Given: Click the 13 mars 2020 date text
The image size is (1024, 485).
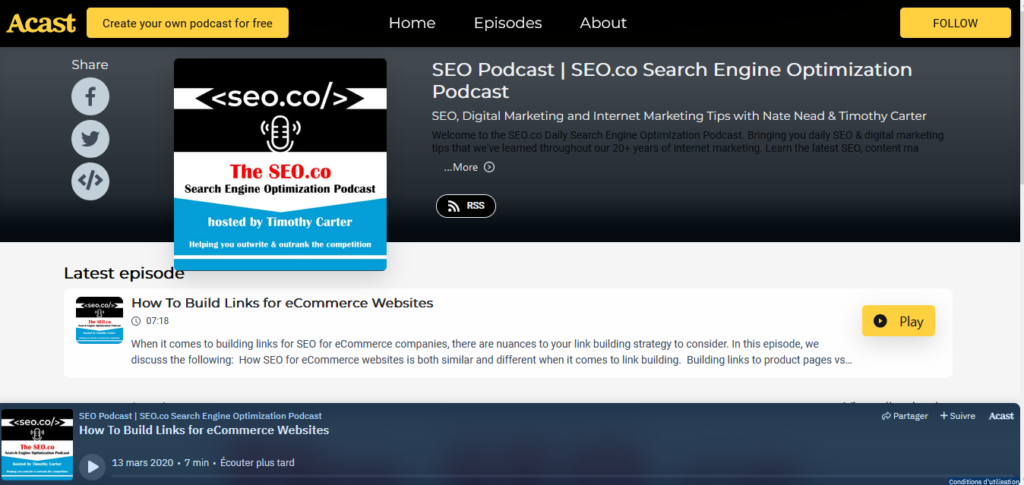Looking at the screenshot, I should [x=142, y=463].
